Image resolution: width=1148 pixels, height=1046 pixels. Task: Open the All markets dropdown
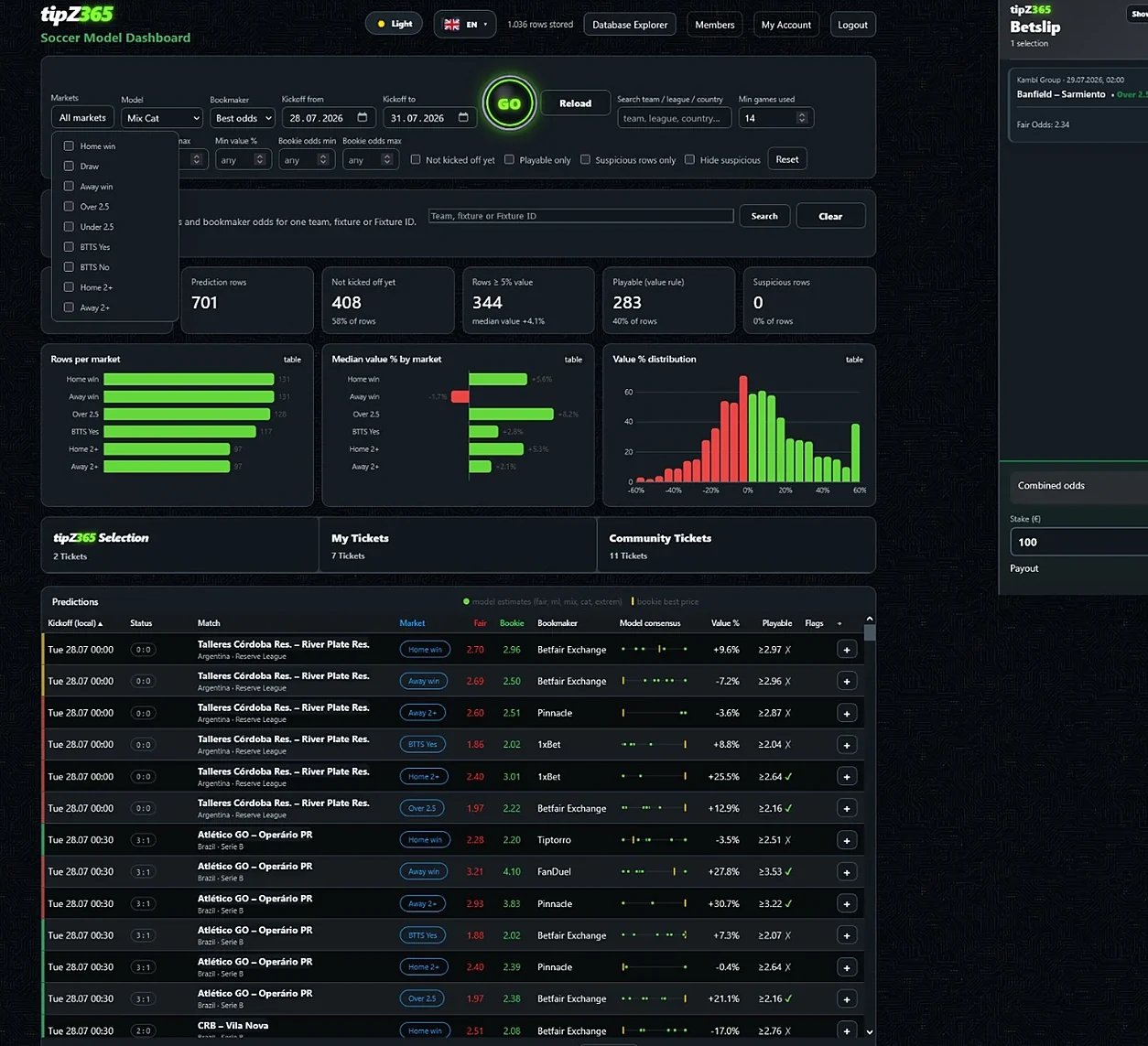(82, 117)
